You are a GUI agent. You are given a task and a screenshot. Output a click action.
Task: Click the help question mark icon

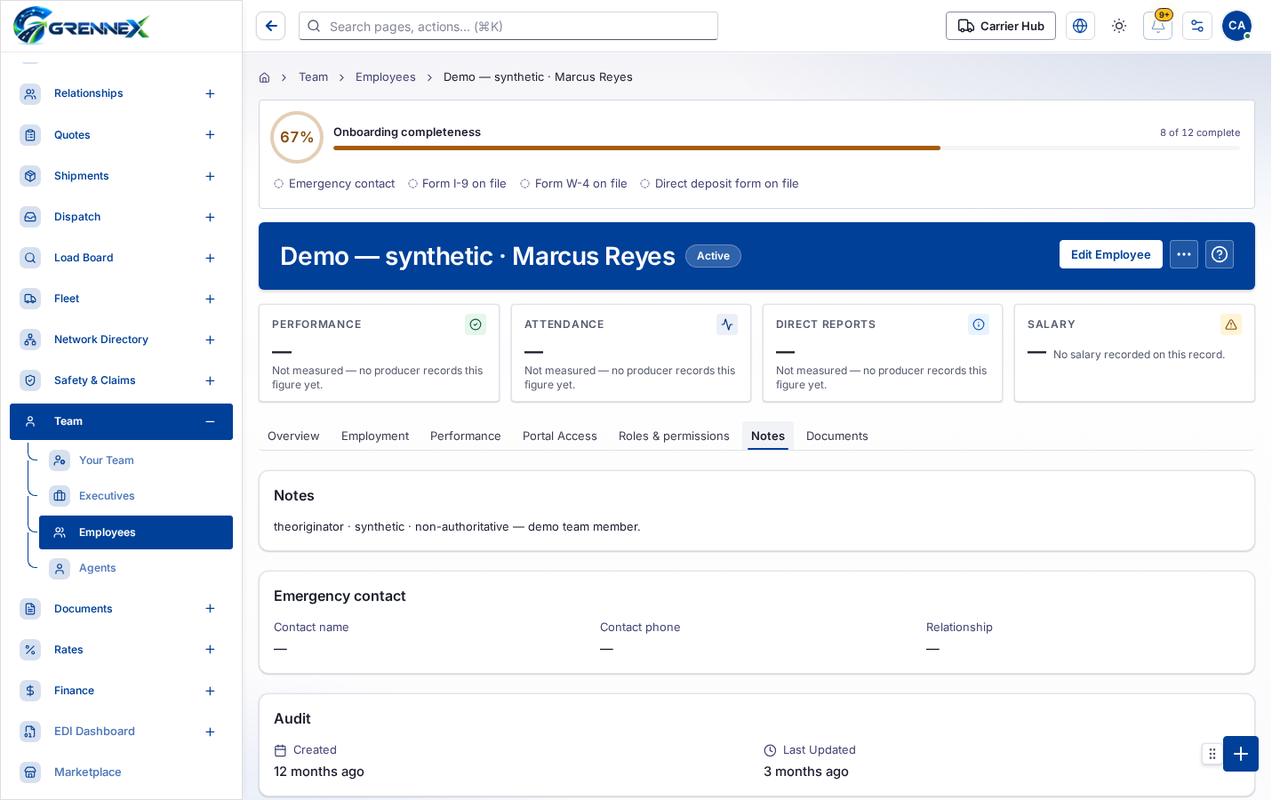1219,254
